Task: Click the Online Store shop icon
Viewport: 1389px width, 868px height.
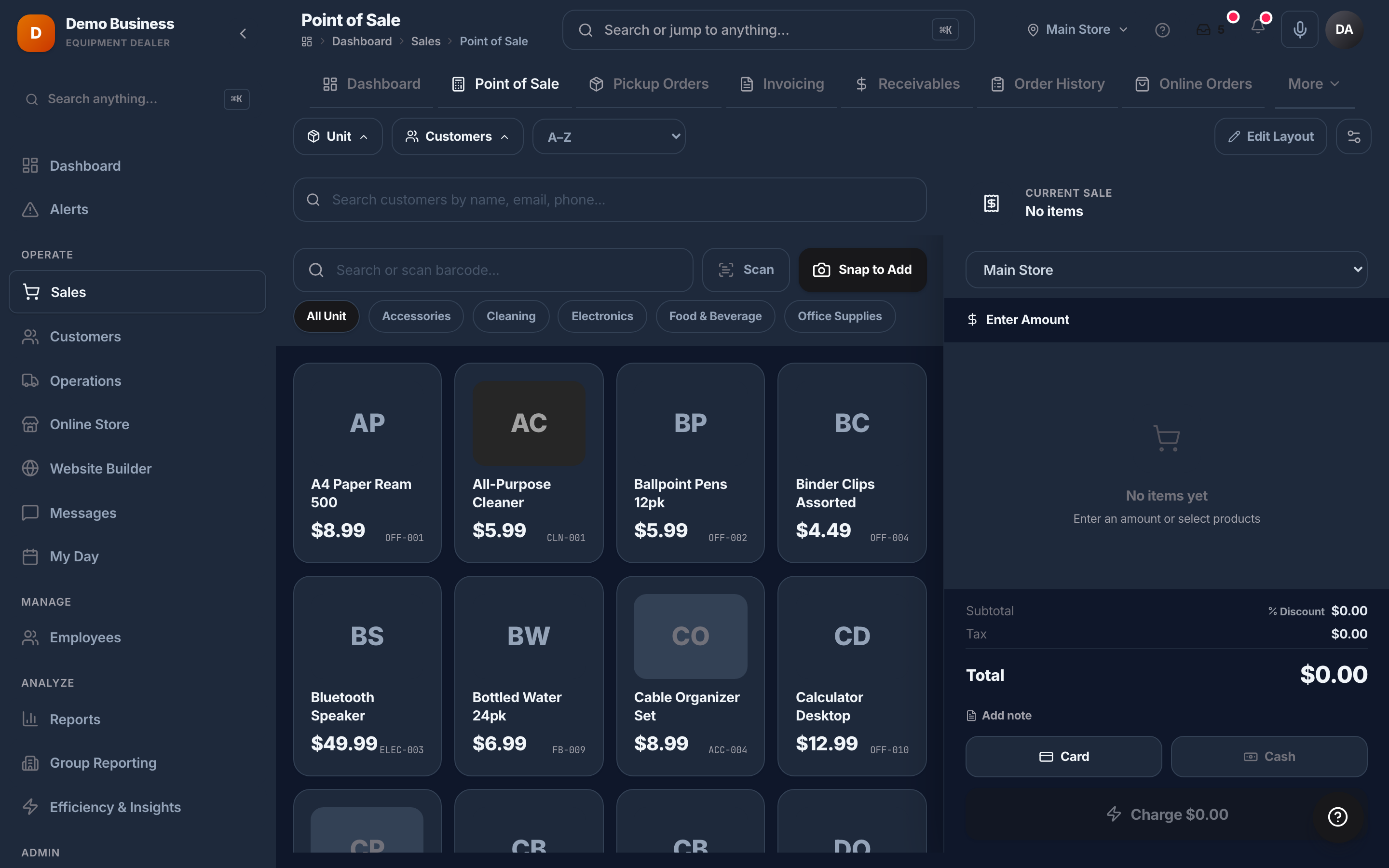Action: (30, 424)
